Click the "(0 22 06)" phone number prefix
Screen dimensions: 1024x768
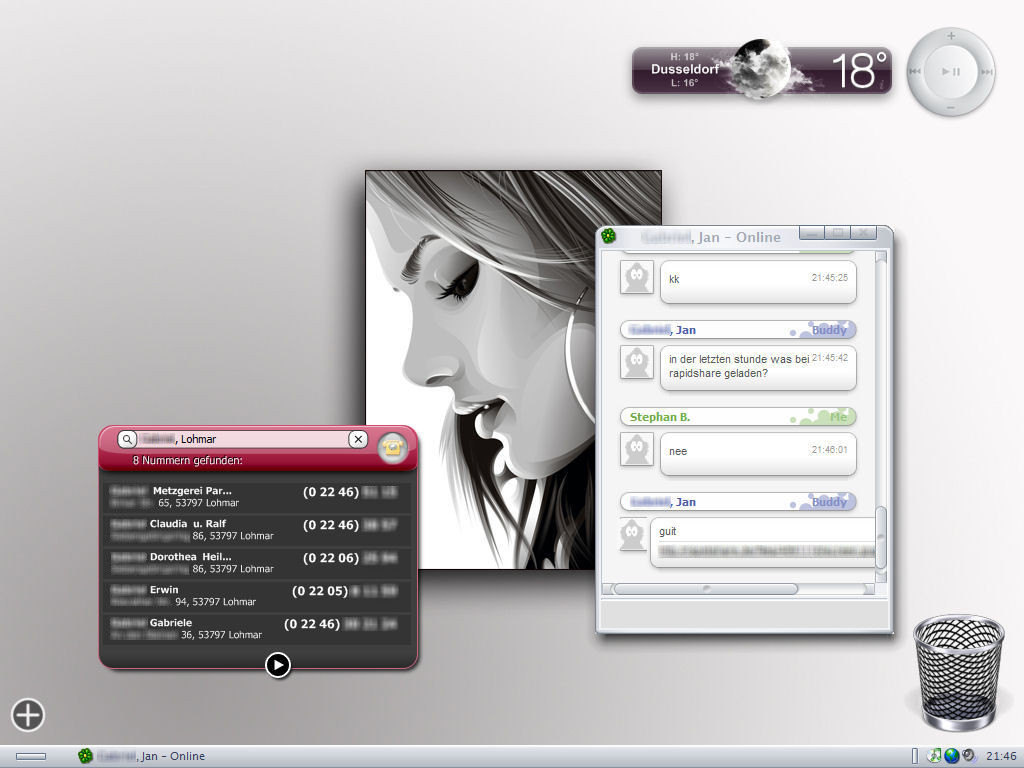point(331,558)
